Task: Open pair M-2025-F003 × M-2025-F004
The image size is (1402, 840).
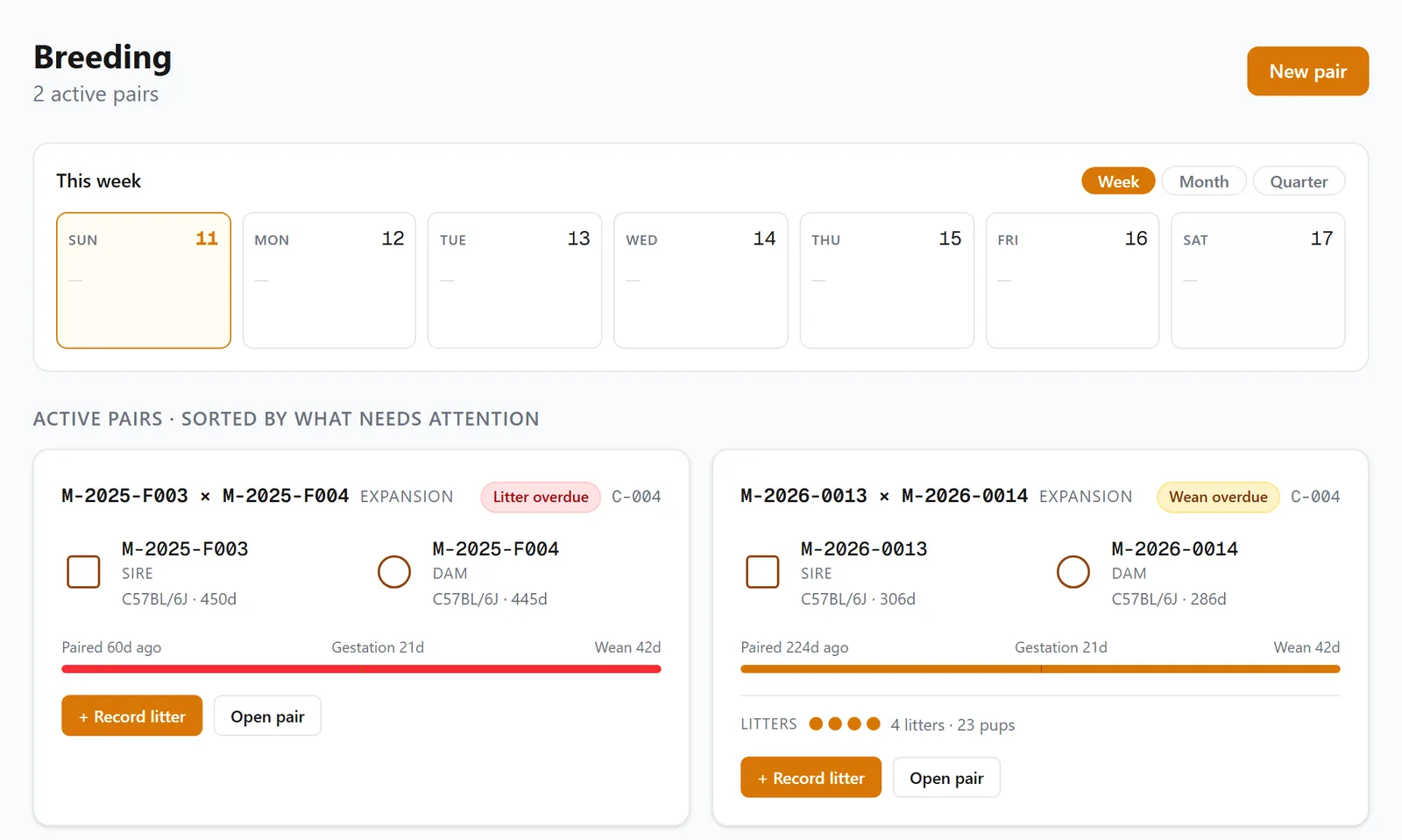Action: pyautogui.click(x=267, y=716)
